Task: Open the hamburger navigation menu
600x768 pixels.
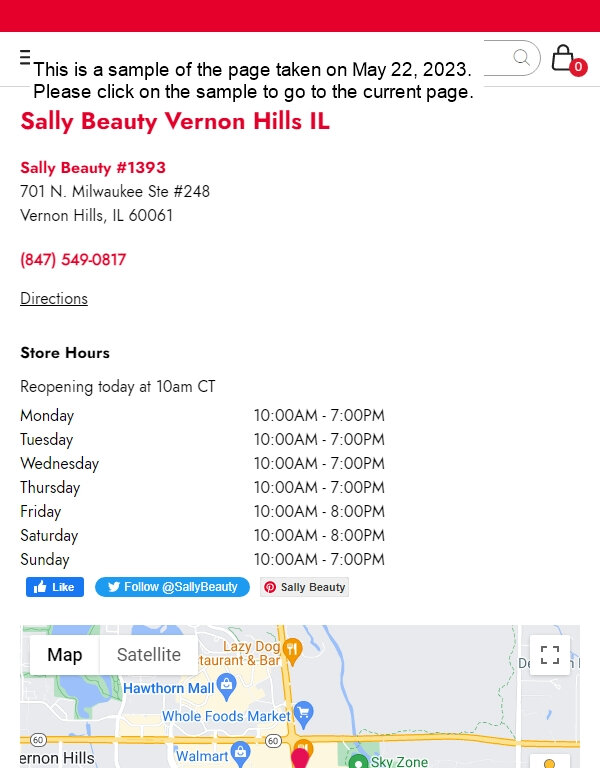Action: [x=25, y=57]
